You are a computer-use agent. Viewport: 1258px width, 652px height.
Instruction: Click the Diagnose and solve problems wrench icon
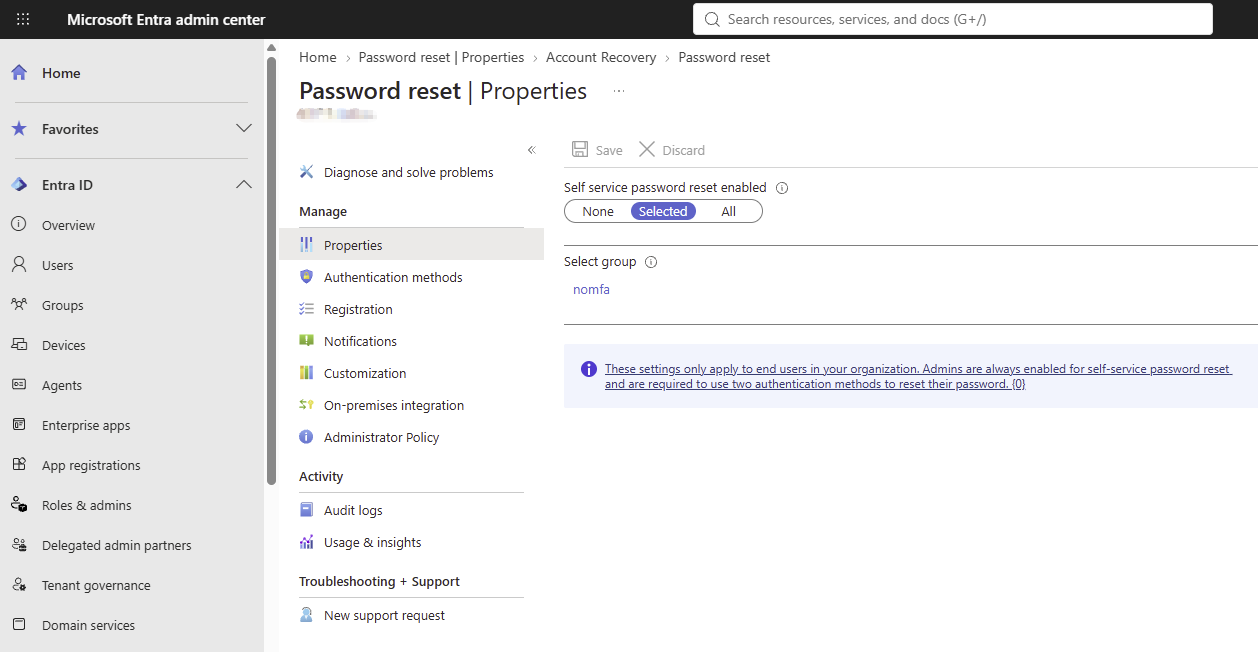point(307,172)
